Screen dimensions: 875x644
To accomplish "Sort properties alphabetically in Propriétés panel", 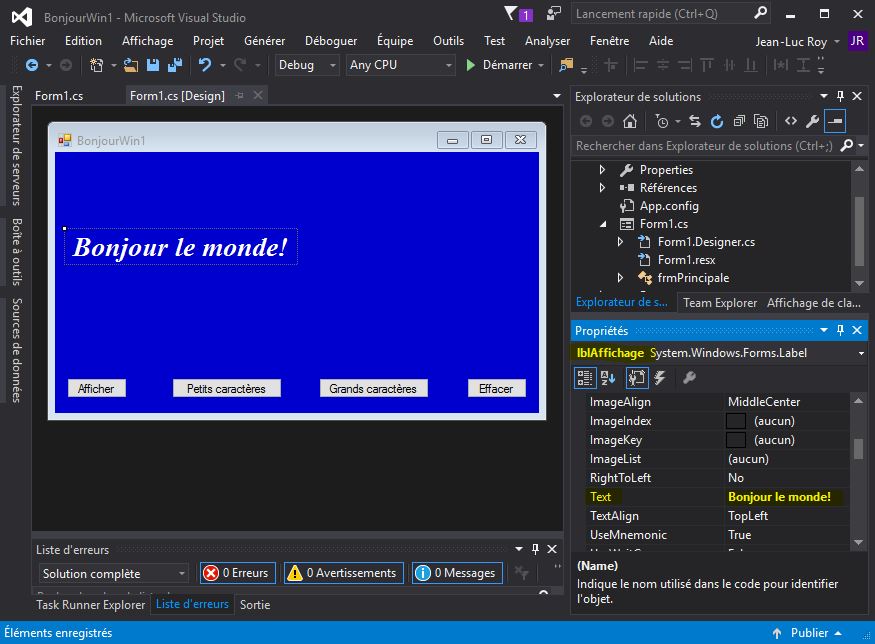I will pos(608,377).
